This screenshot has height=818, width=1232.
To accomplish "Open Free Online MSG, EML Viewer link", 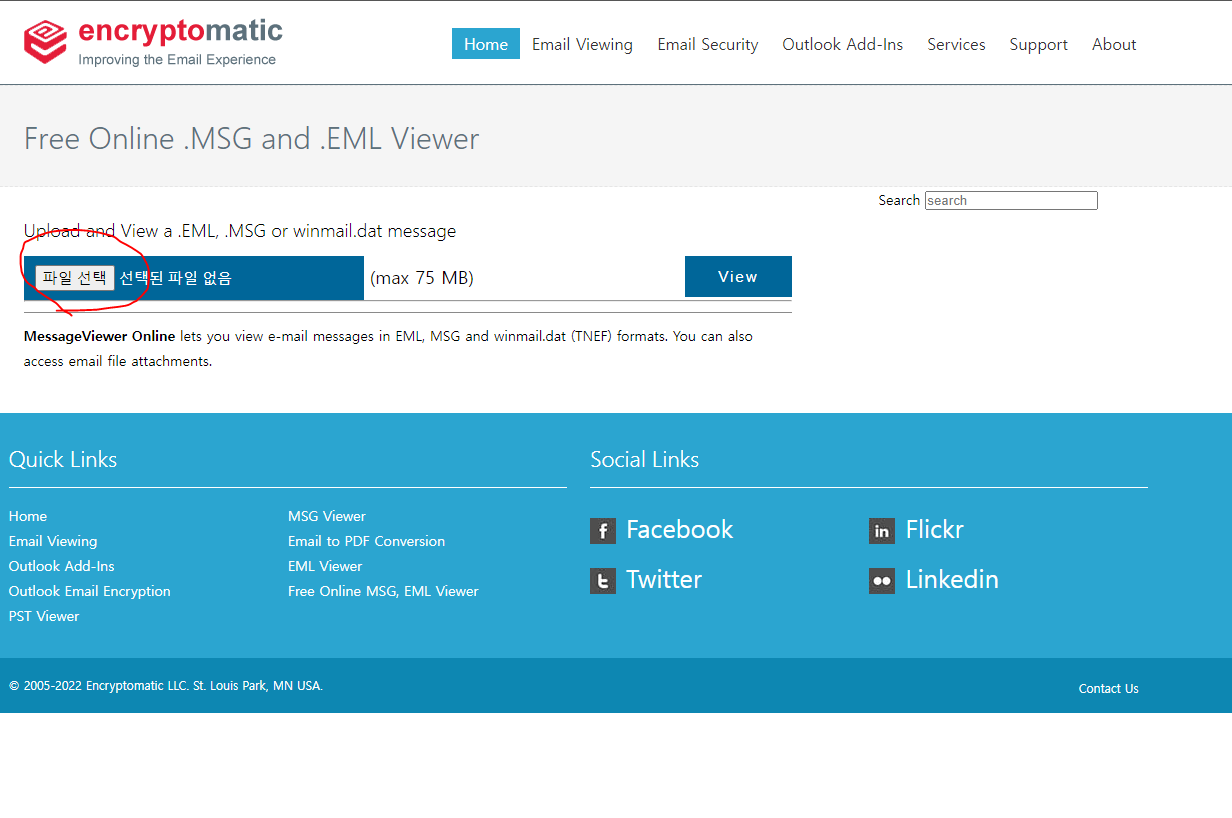I will 383,591.
